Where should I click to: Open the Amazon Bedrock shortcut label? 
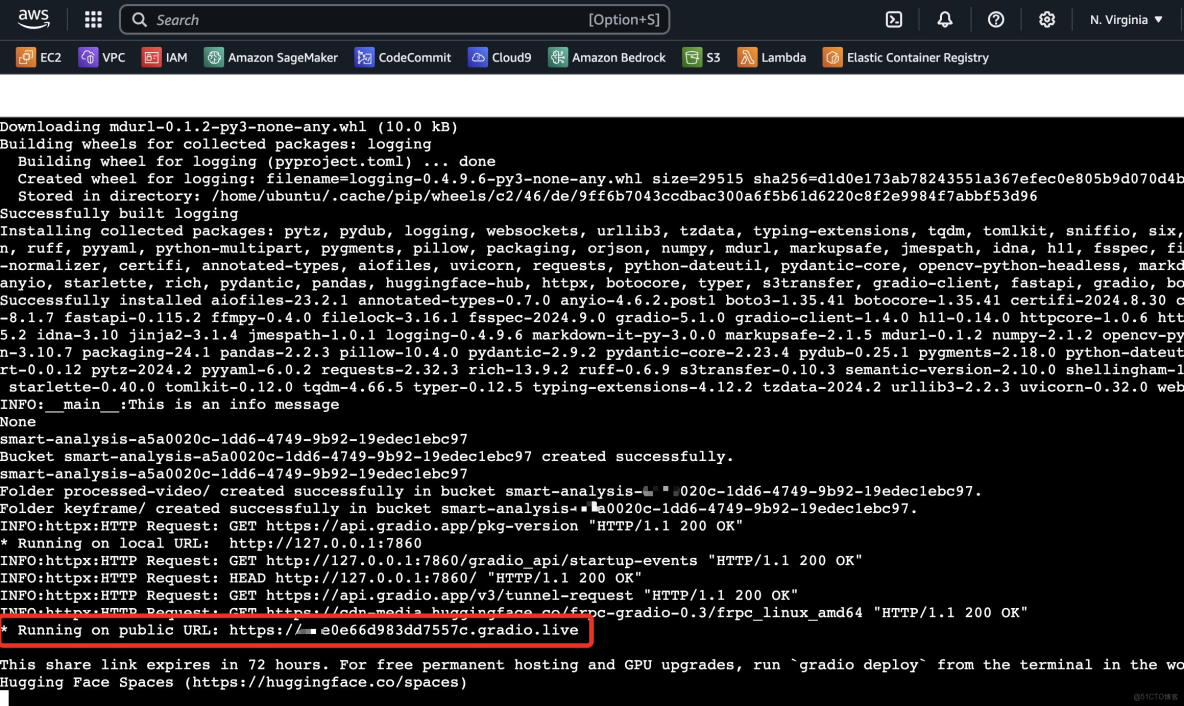pos(618,57)
